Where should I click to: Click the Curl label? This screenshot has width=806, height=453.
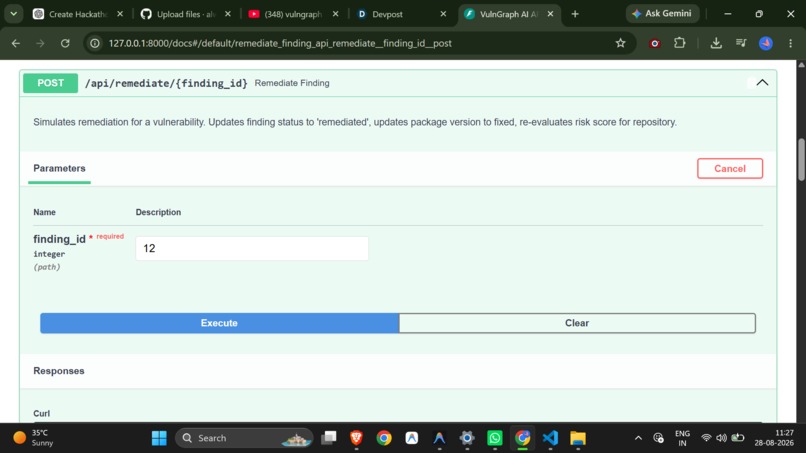point(42,413)
